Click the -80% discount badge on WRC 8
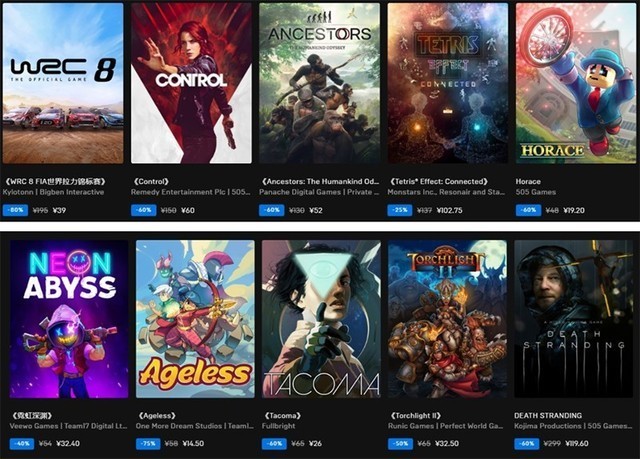The height and width of the screenshot is (459, 640). [15, 210]
